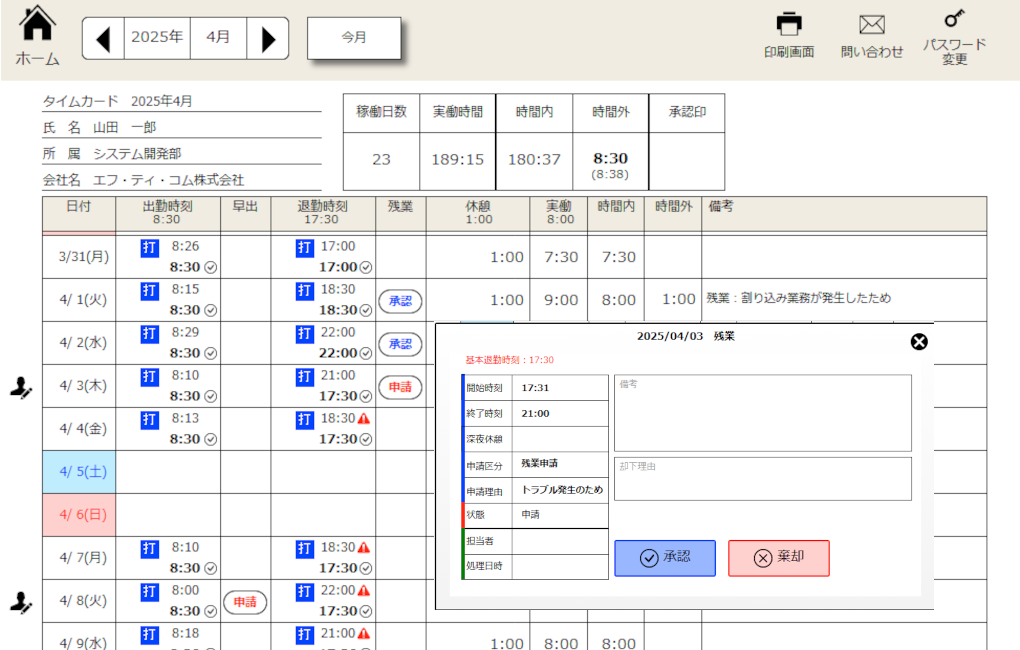Image resolution: width=1020 pixels, height=650 pixels.
Task: Approve the overtime request (承認 button)
Action: (x=665, y=558)
